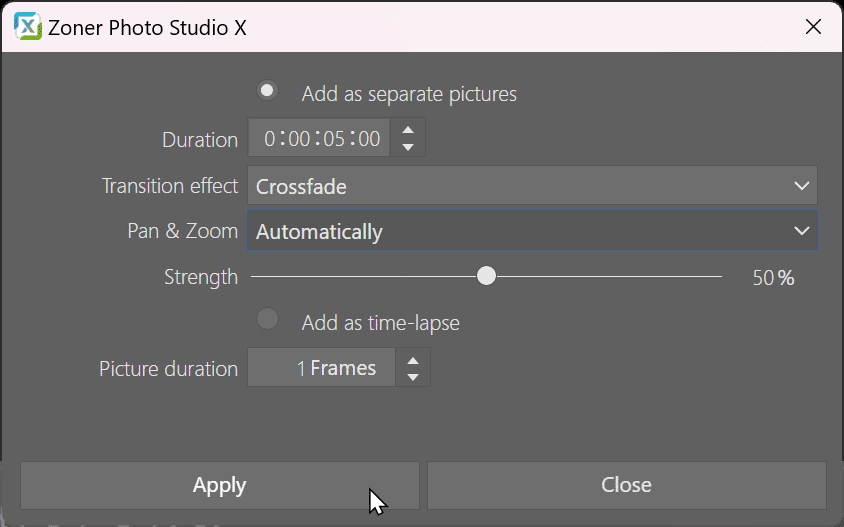Click the Duration time input field
The width and height of the screenshot is (844, 527).
(320, 139)
